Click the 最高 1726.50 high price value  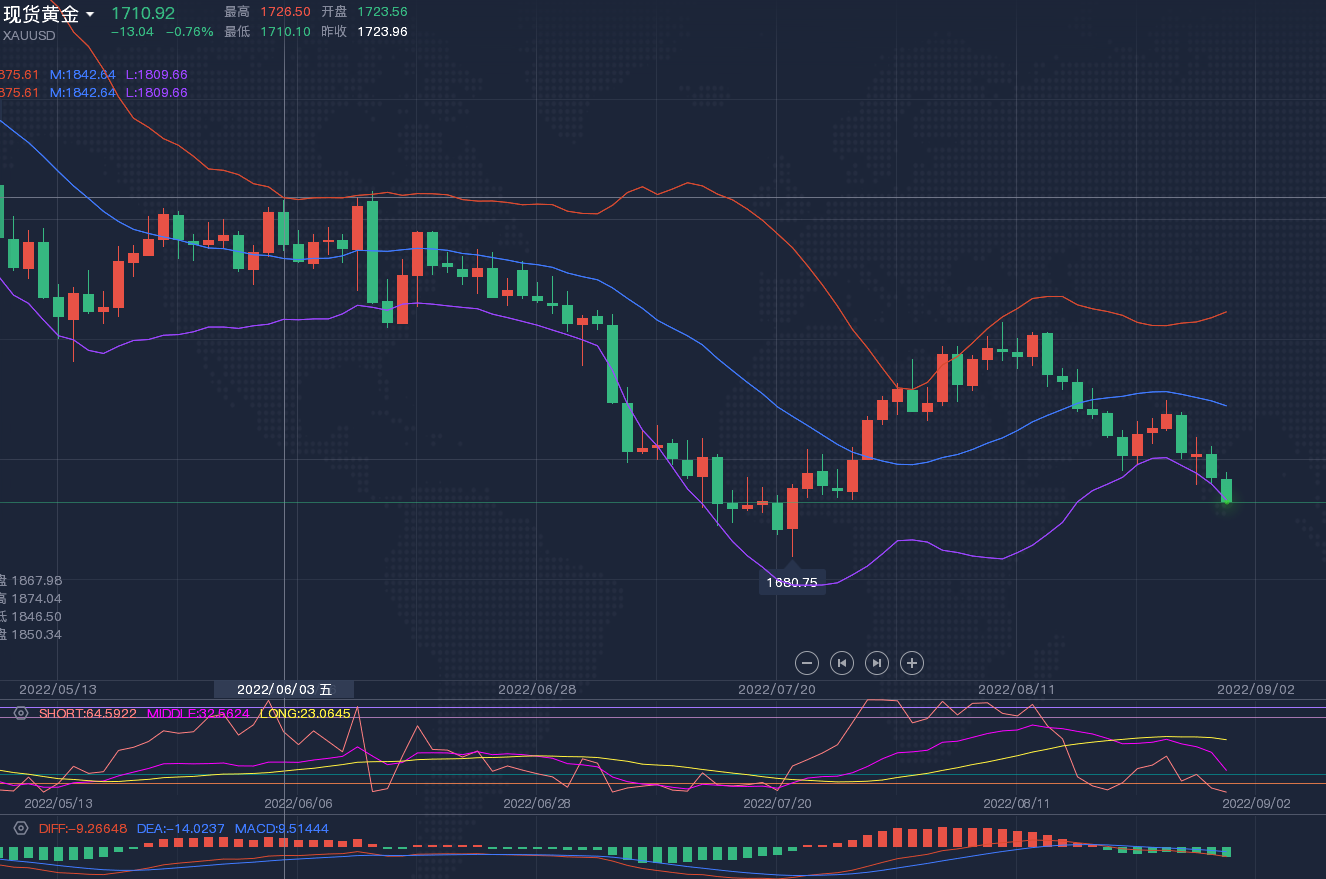285,12
